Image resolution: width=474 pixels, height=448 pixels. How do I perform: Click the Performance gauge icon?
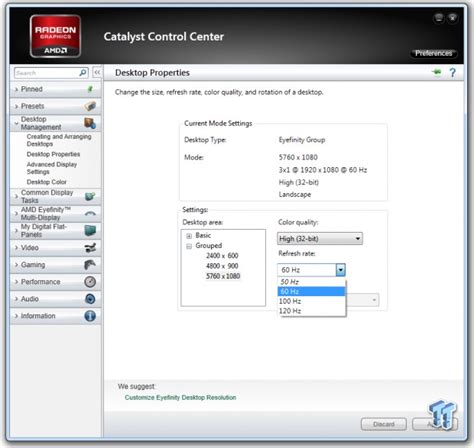point(90,282)
